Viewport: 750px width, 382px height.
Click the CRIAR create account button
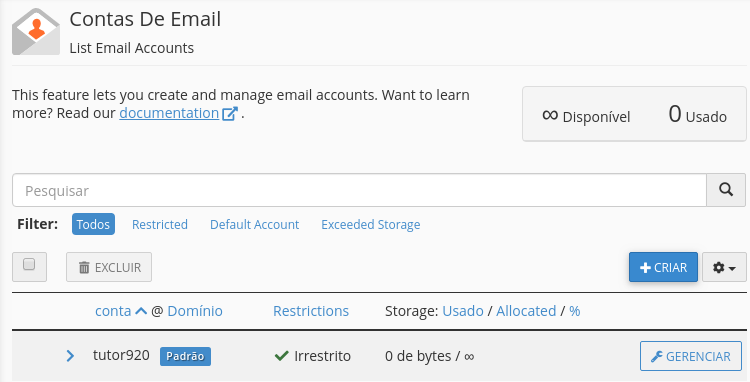tap(663, 267)
